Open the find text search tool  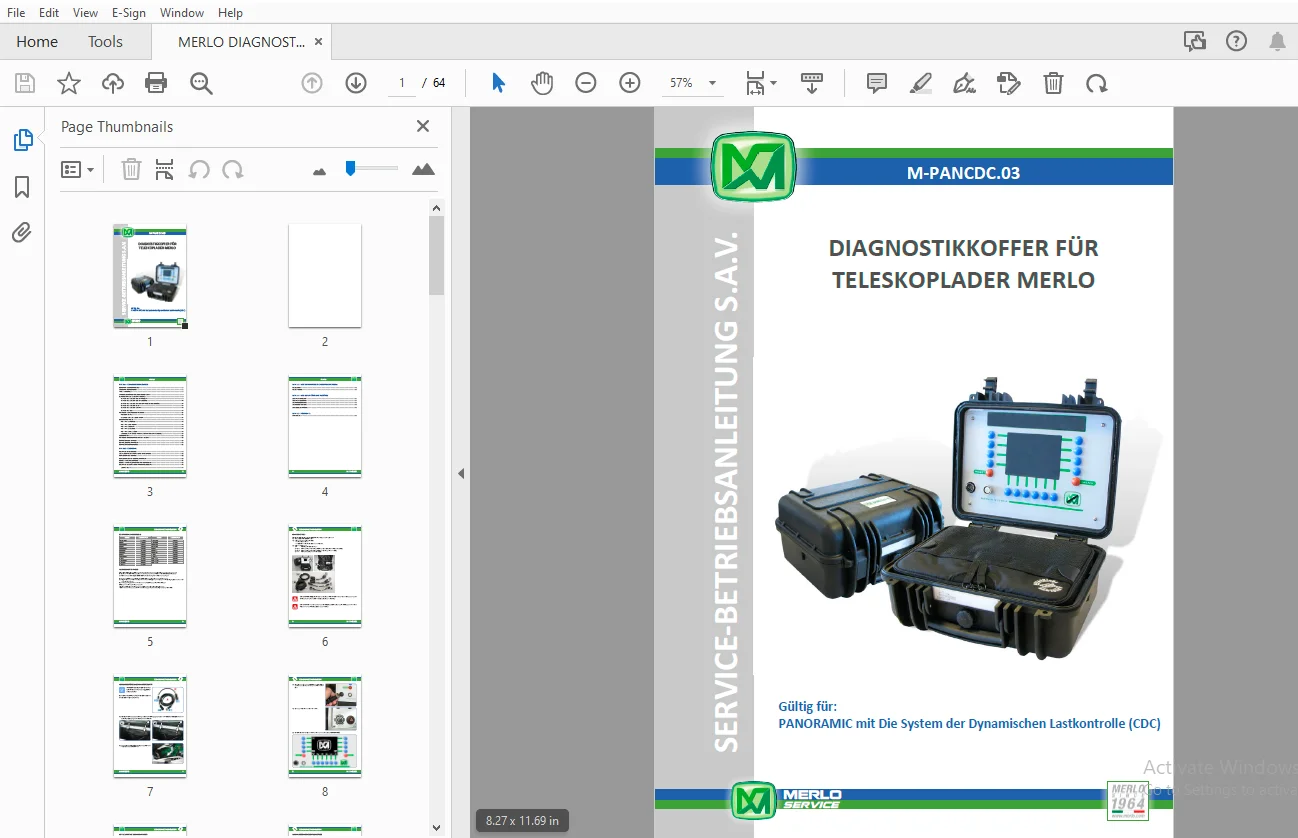tap(202, 83)
